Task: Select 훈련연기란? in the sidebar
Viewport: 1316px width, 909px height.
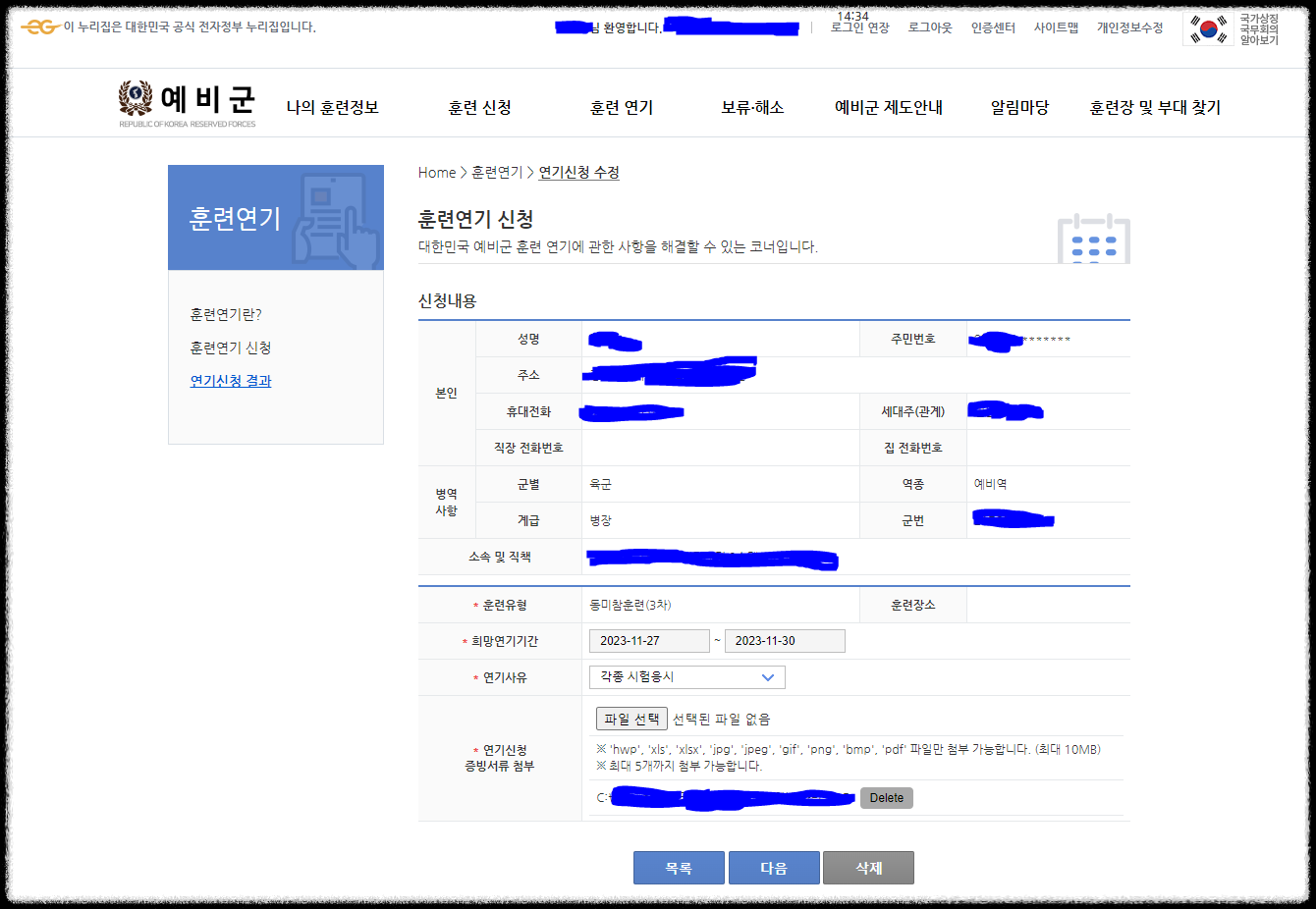Action: click(x=225, y=314)
